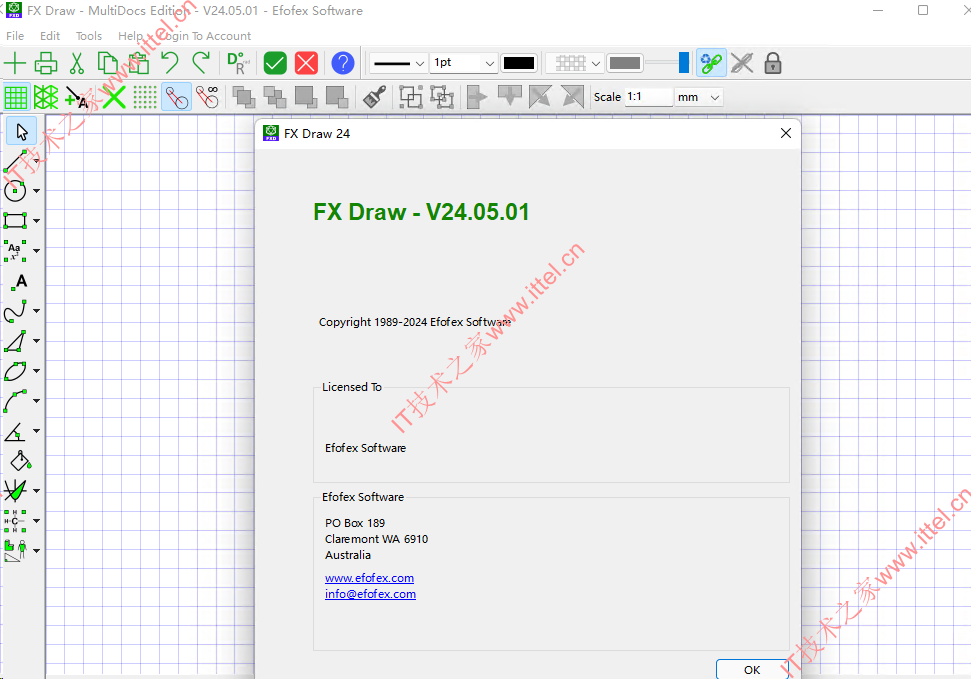The image size is (971, 679).
Task: Click the Scale 1:1 input field
Action: [x=648, y=97]
